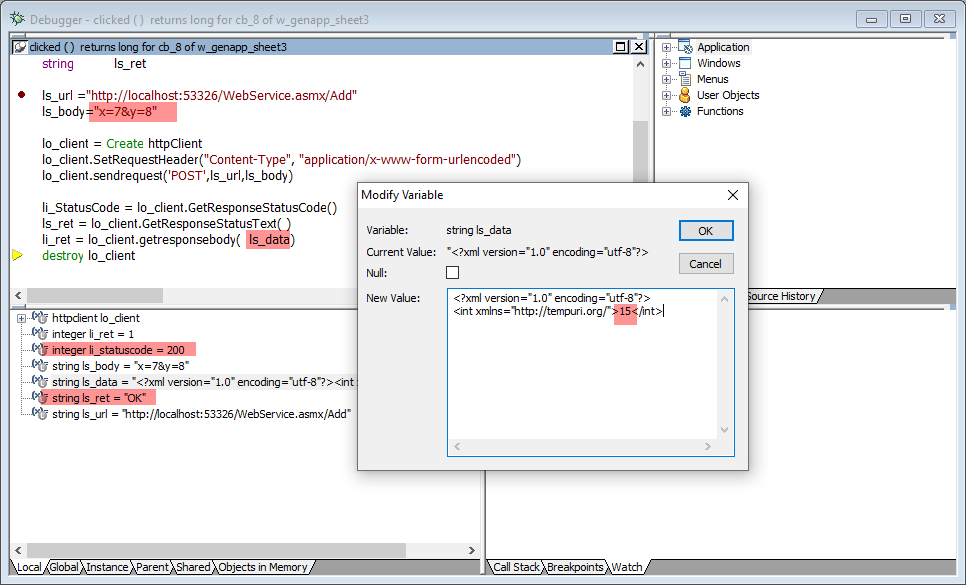Image resolution: width=966 pixels, height=585 pixels.
Task: Click the User Objects person icon
Action: pos(685,95)
